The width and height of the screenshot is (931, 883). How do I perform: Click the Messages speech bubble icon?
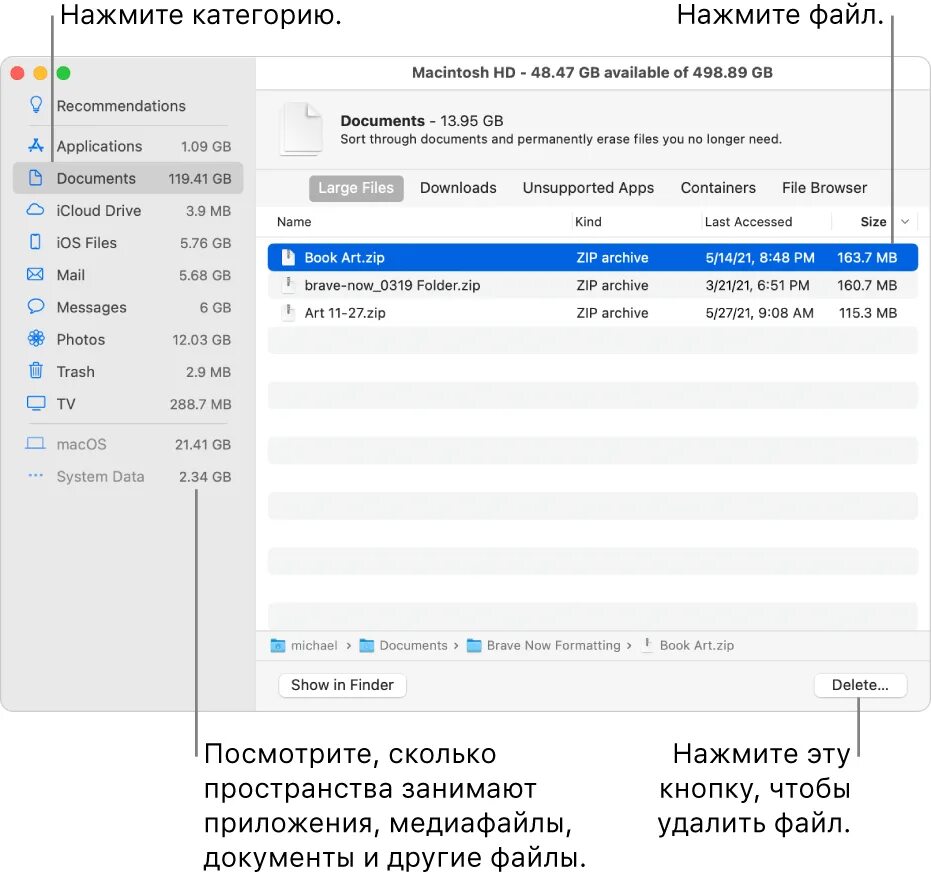(x=36, y=306)
